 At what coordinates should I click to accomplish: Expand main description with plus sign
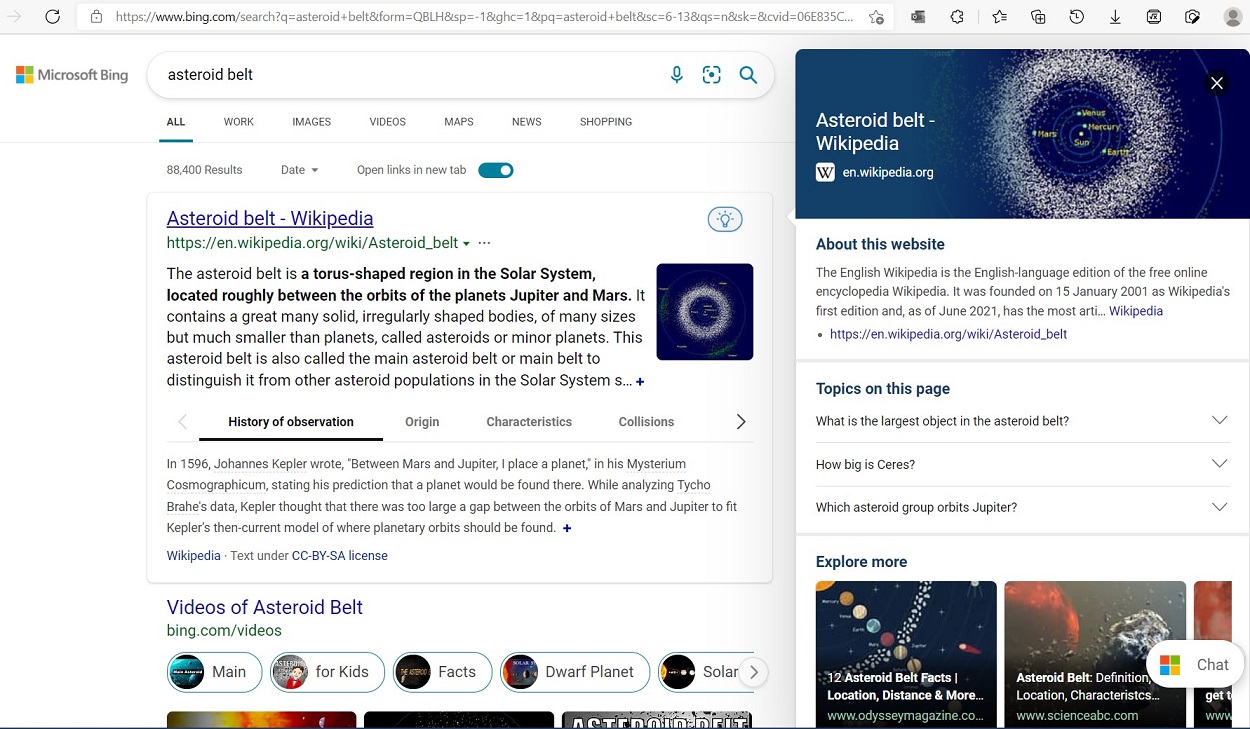click(640, 382)
